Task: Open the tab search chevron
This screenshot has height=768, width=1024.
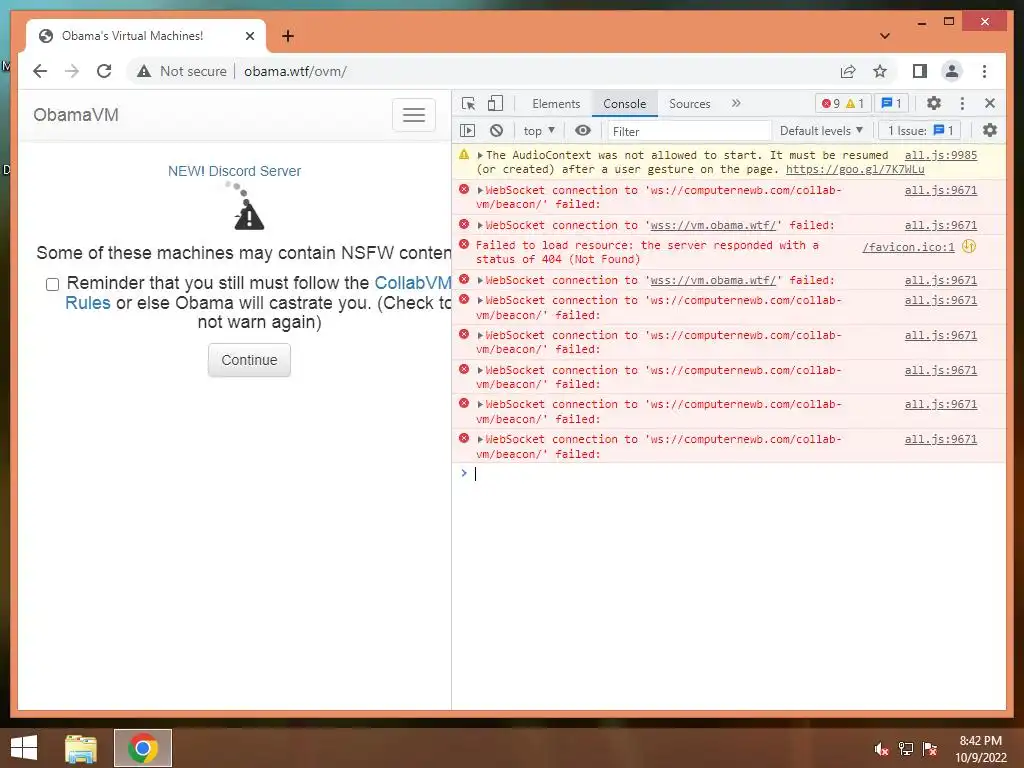Action: tap(884, 36)
